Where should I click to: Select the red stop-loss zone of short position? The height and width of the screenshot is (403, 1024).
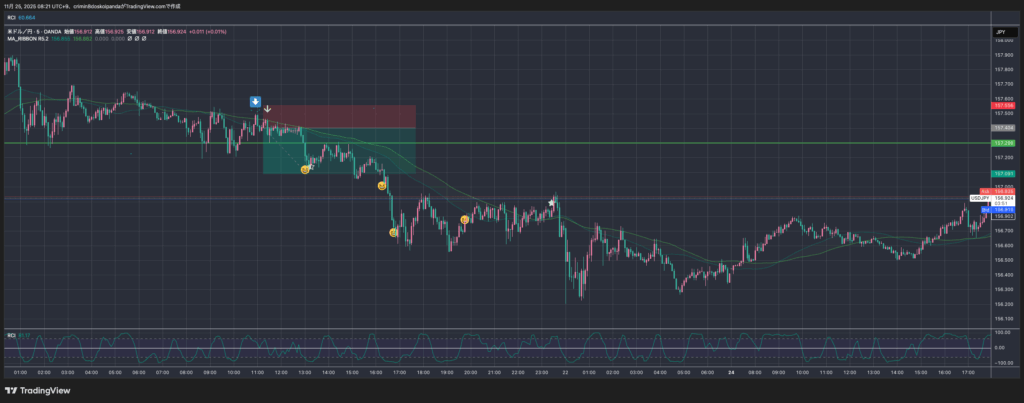(339, 116)
